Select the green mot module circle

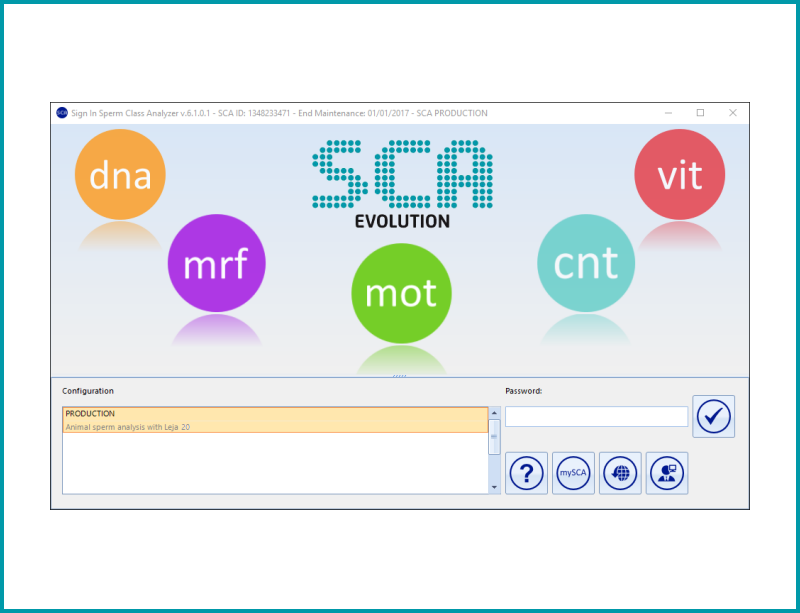click(402, 293)
